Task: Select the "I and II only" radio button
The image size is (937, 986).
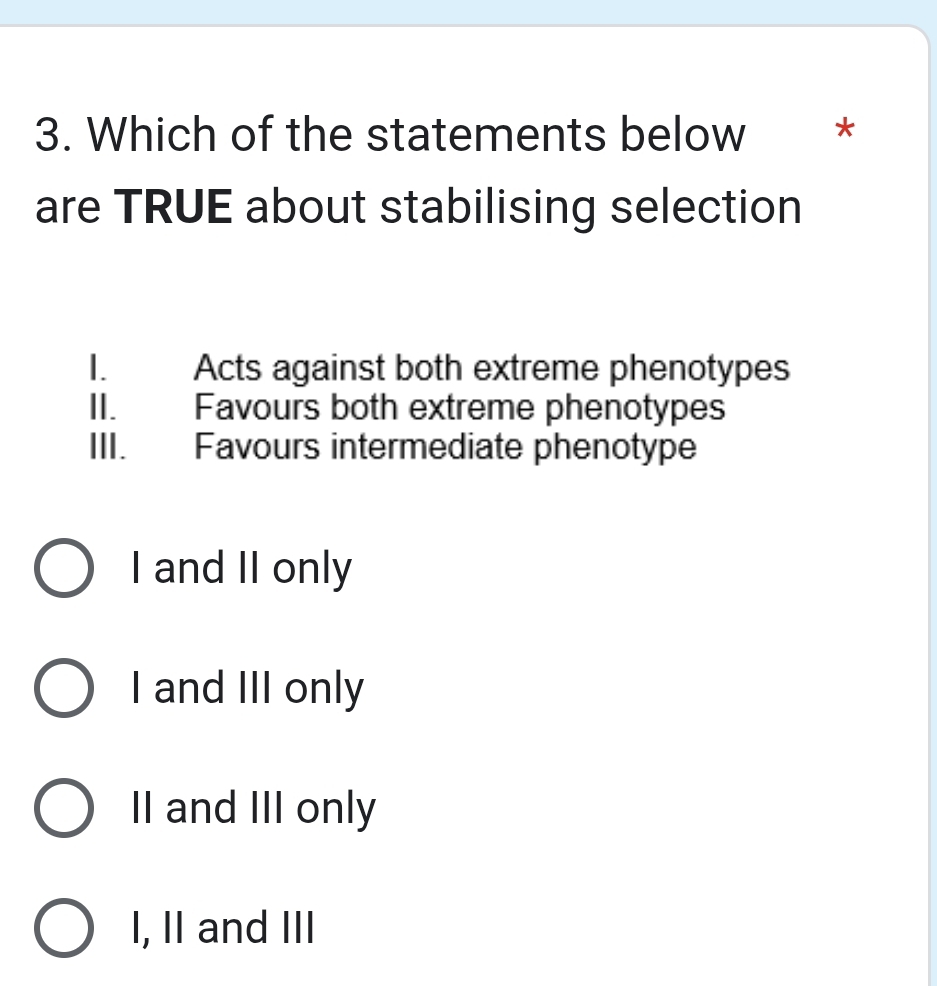Action: click(63, 569)
